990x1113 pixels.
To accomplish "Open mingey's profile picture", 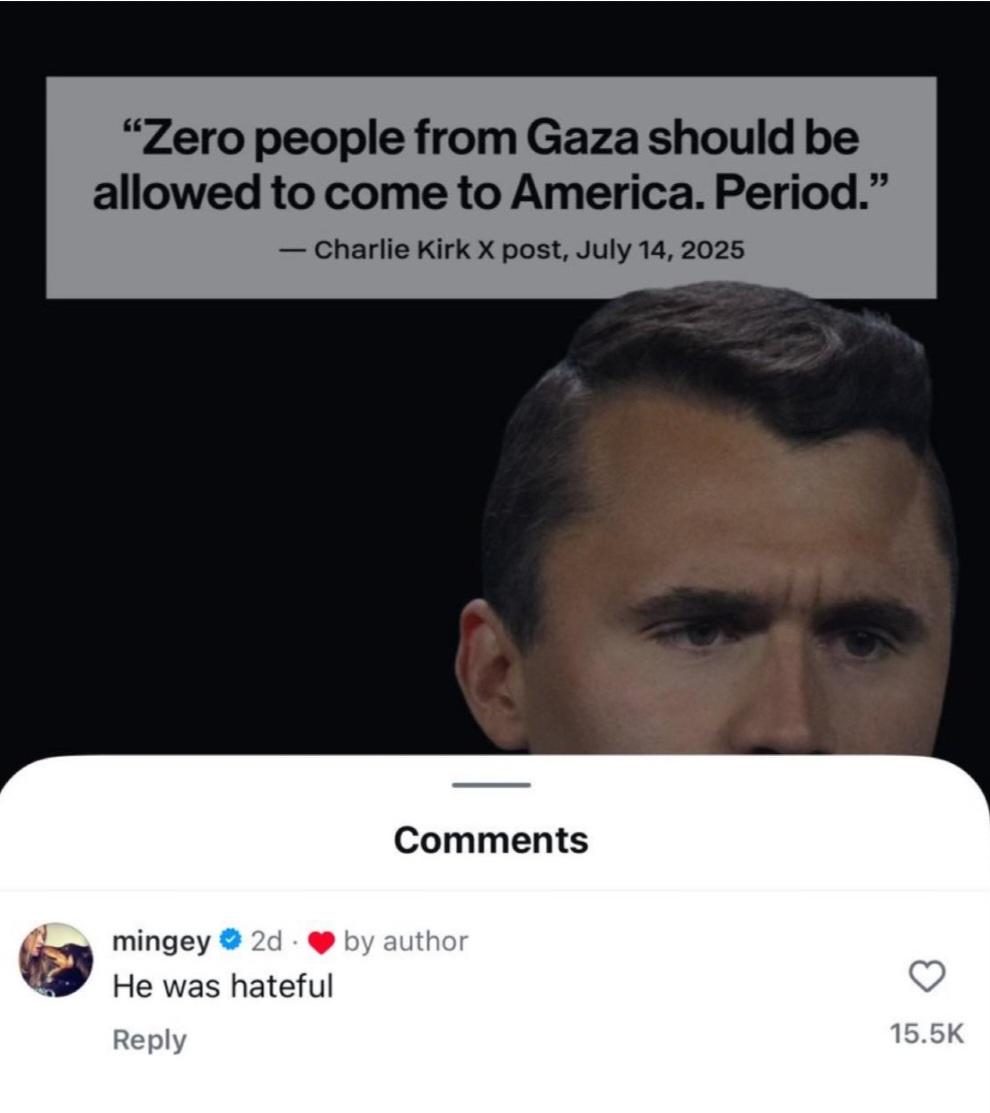I will (x=55, y=960).
